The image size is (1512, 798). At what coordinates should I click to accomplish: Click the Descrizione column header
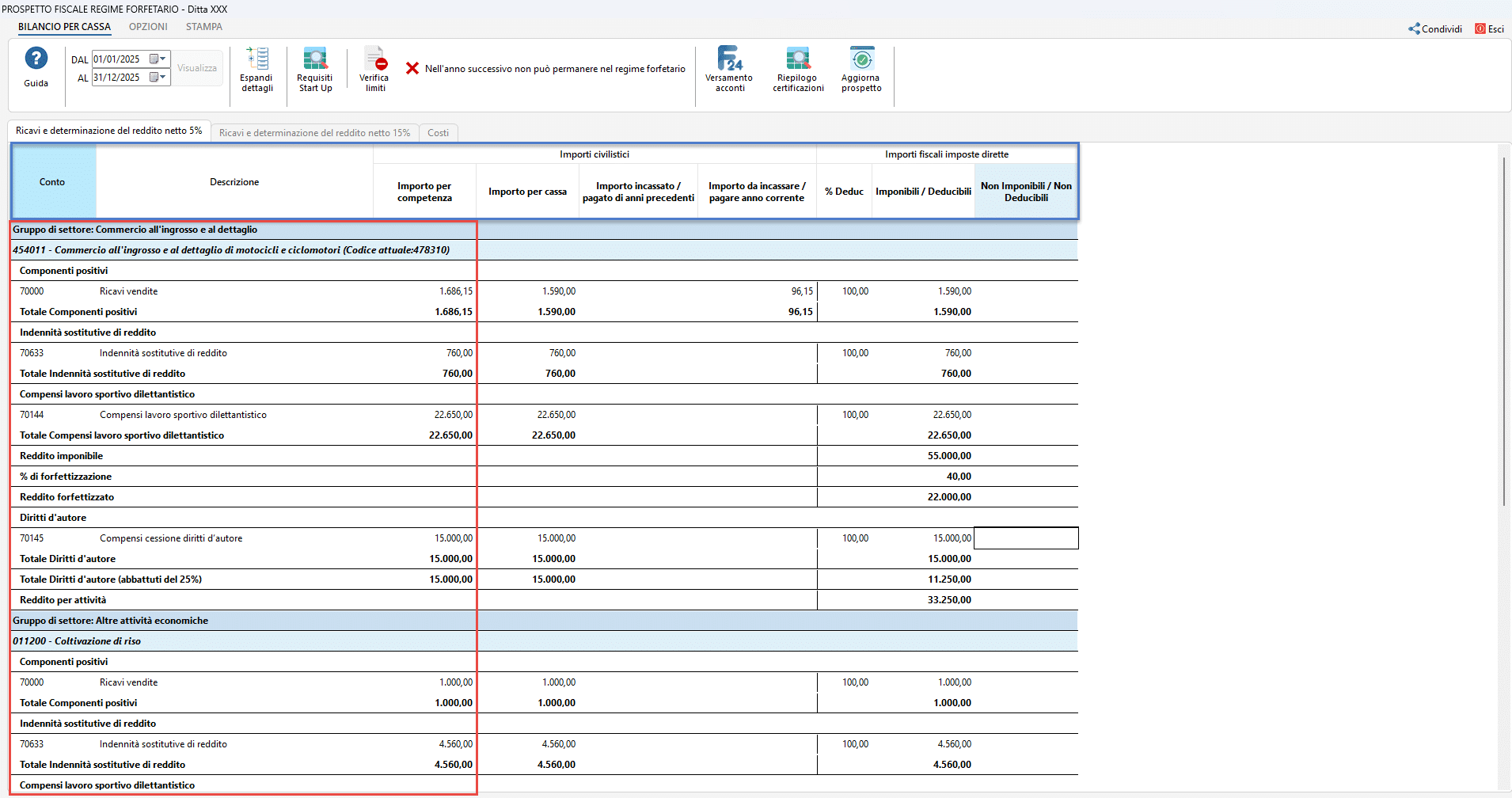tap(234, 182)
